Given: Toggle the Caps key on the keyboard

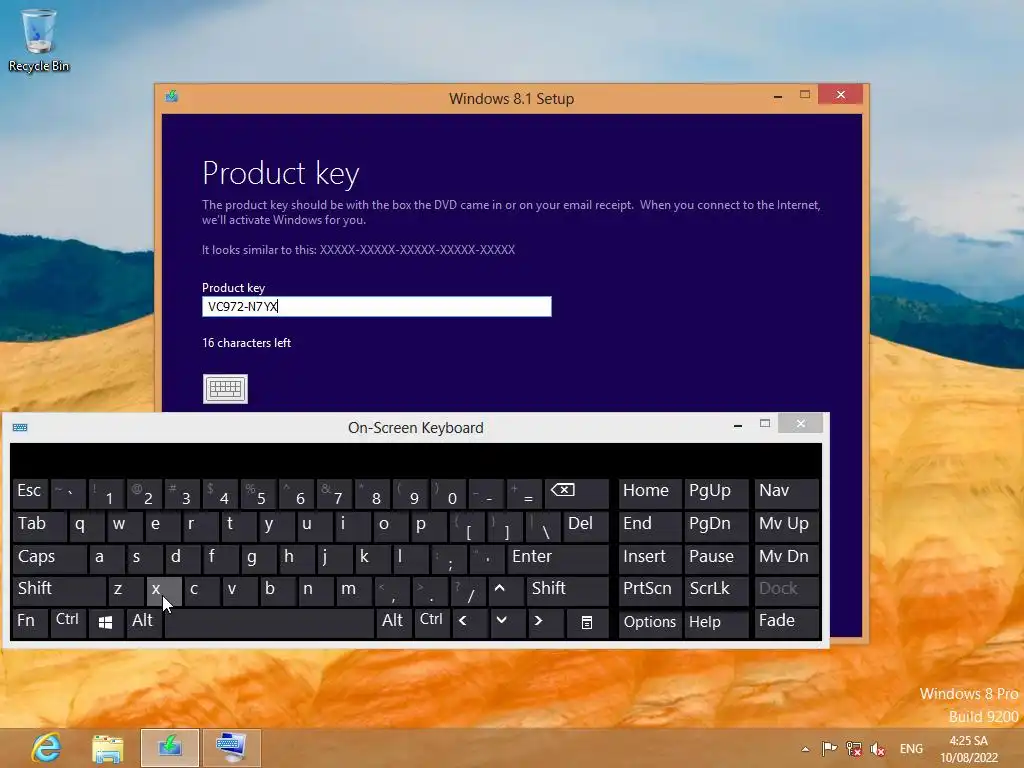Looking at the screenshot, I should tap(49, 558).
